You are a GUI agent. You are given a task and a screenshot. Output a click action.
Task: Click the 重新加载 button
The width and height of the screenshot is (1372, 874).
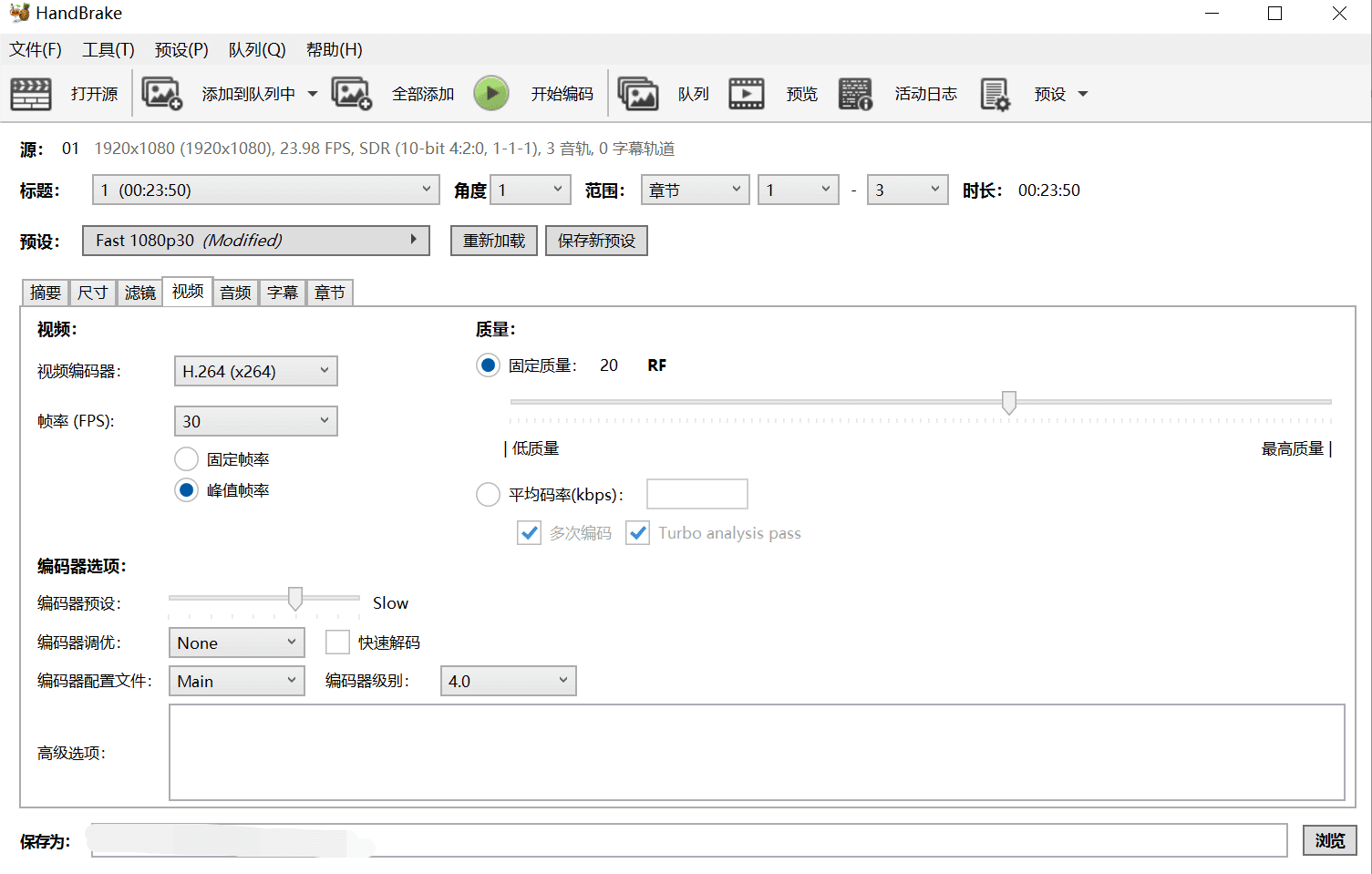[x=494, y=241]
